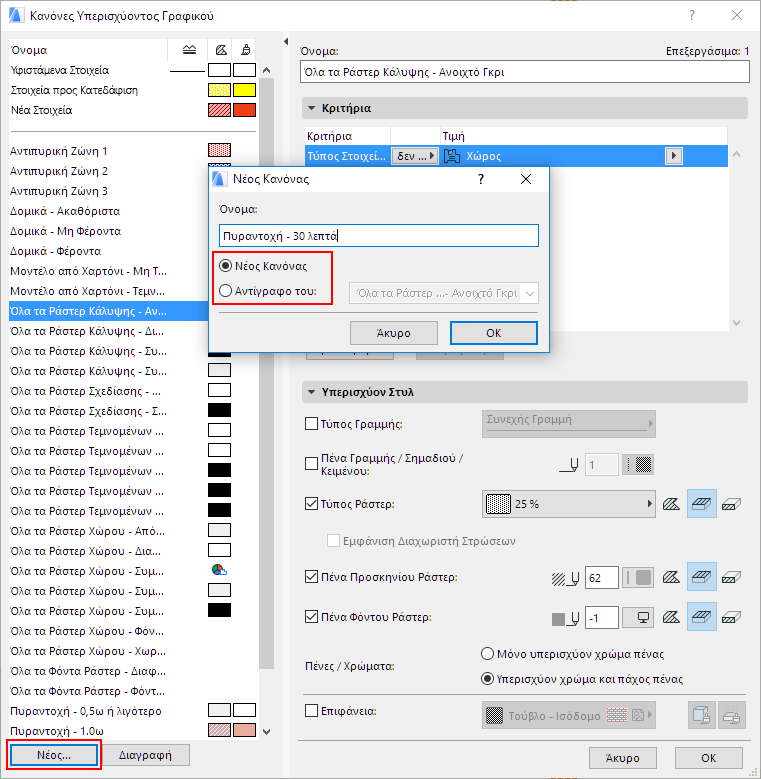Click Άκυρο in the Νέος Κανόνας dialog
The image size is (761, 779).
point(393,333)
